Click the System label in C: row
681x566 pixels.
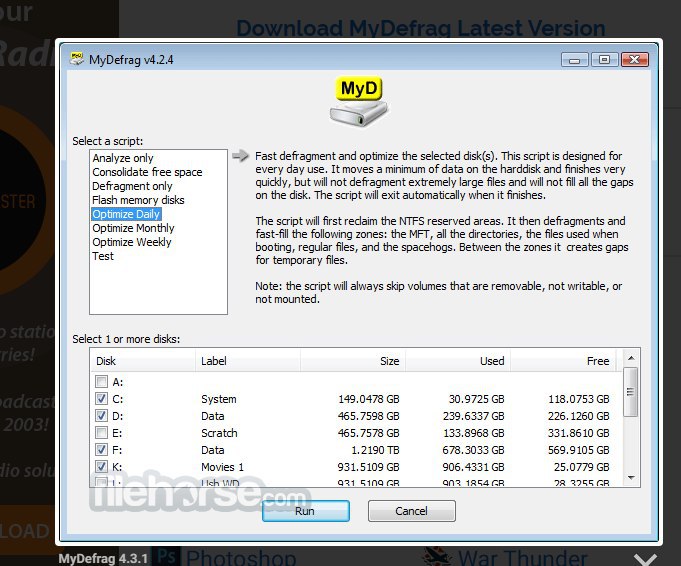click(218, 399)
